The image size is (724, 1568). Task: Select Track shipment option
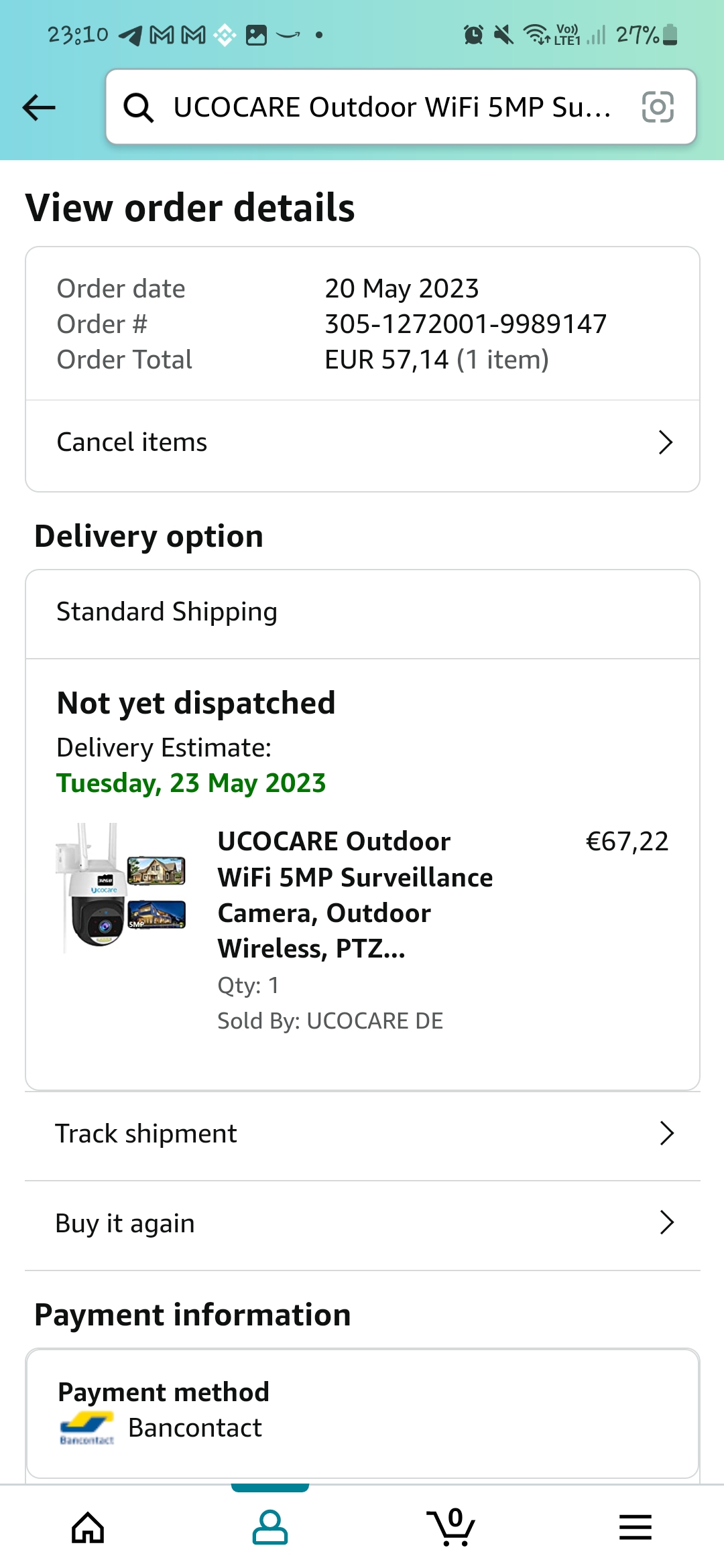pyautogui.click(x=146, y=1134)
